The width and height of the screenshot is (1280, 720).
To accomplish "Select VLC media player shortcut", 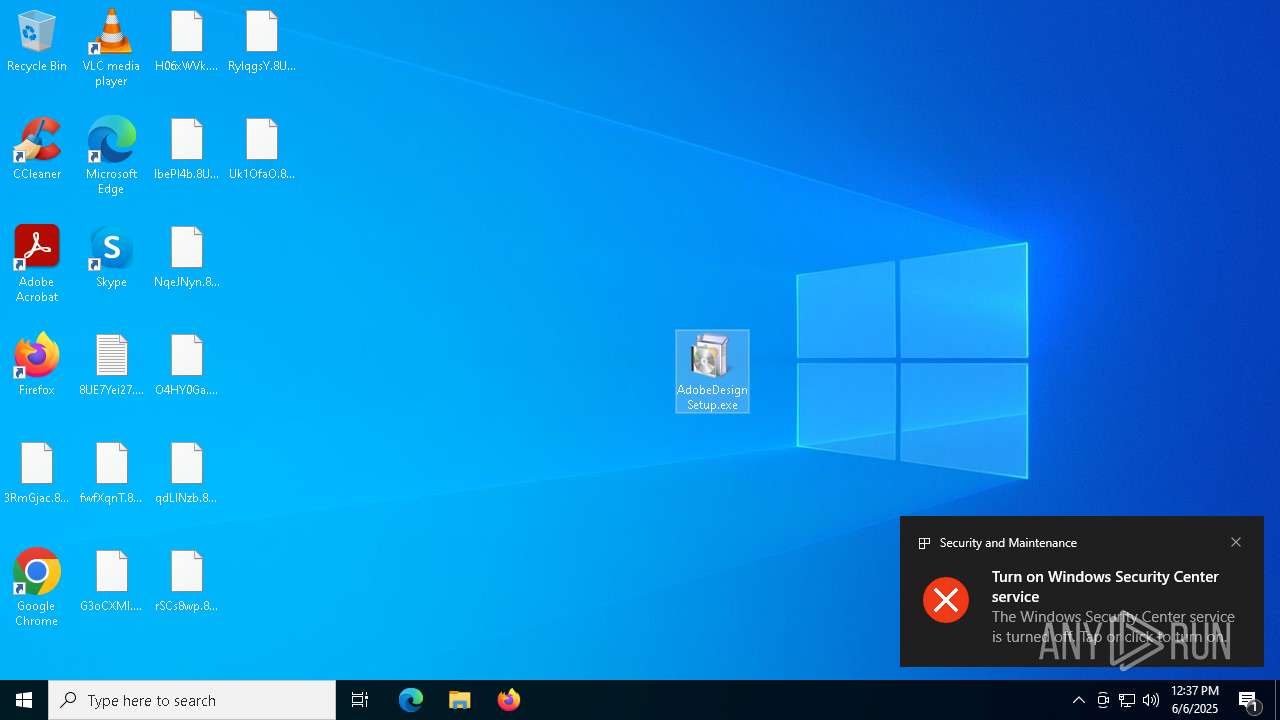I will click(111, 48).
